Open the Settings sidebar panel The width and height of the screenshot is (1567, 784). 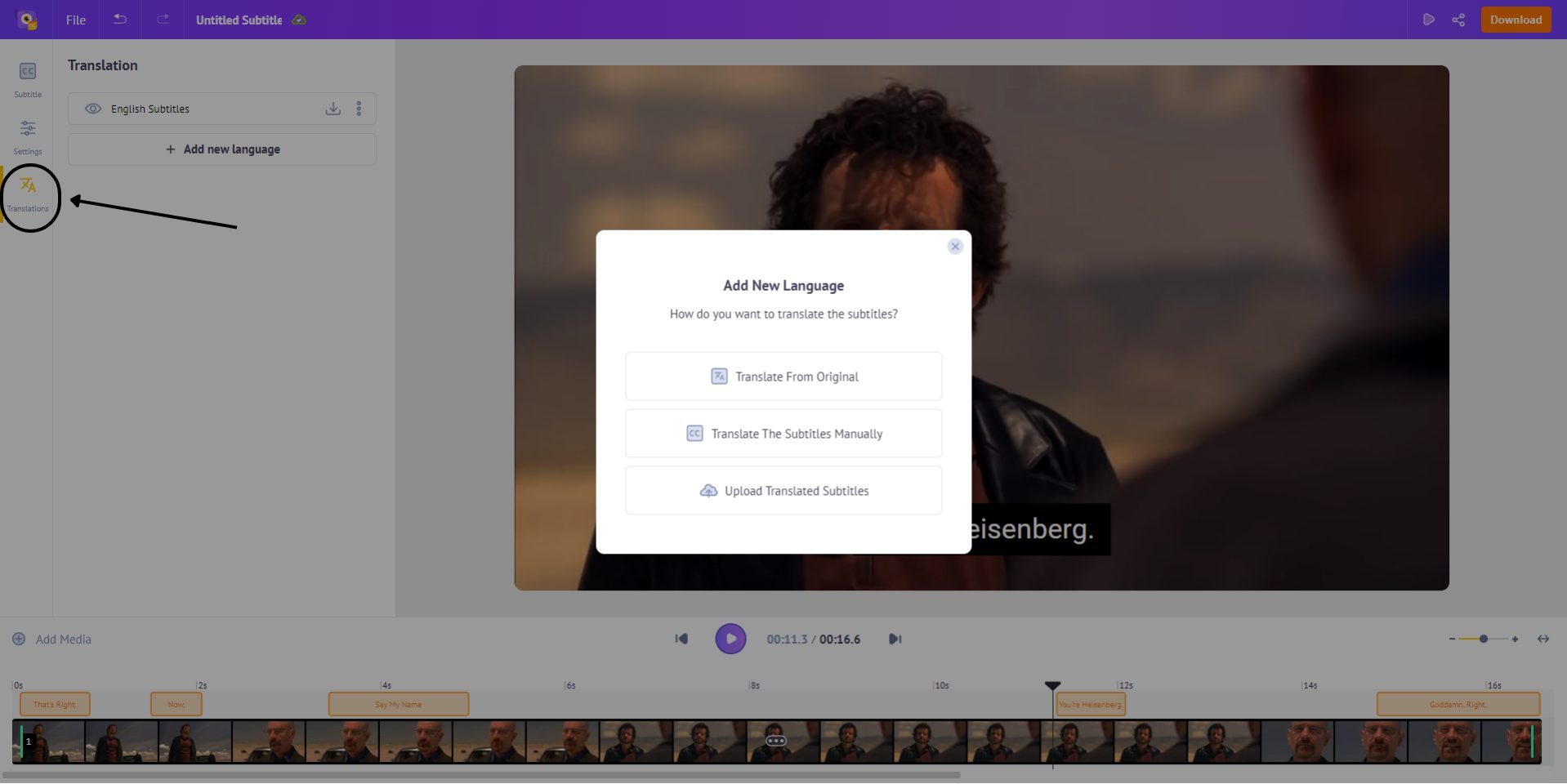[28, 136]
